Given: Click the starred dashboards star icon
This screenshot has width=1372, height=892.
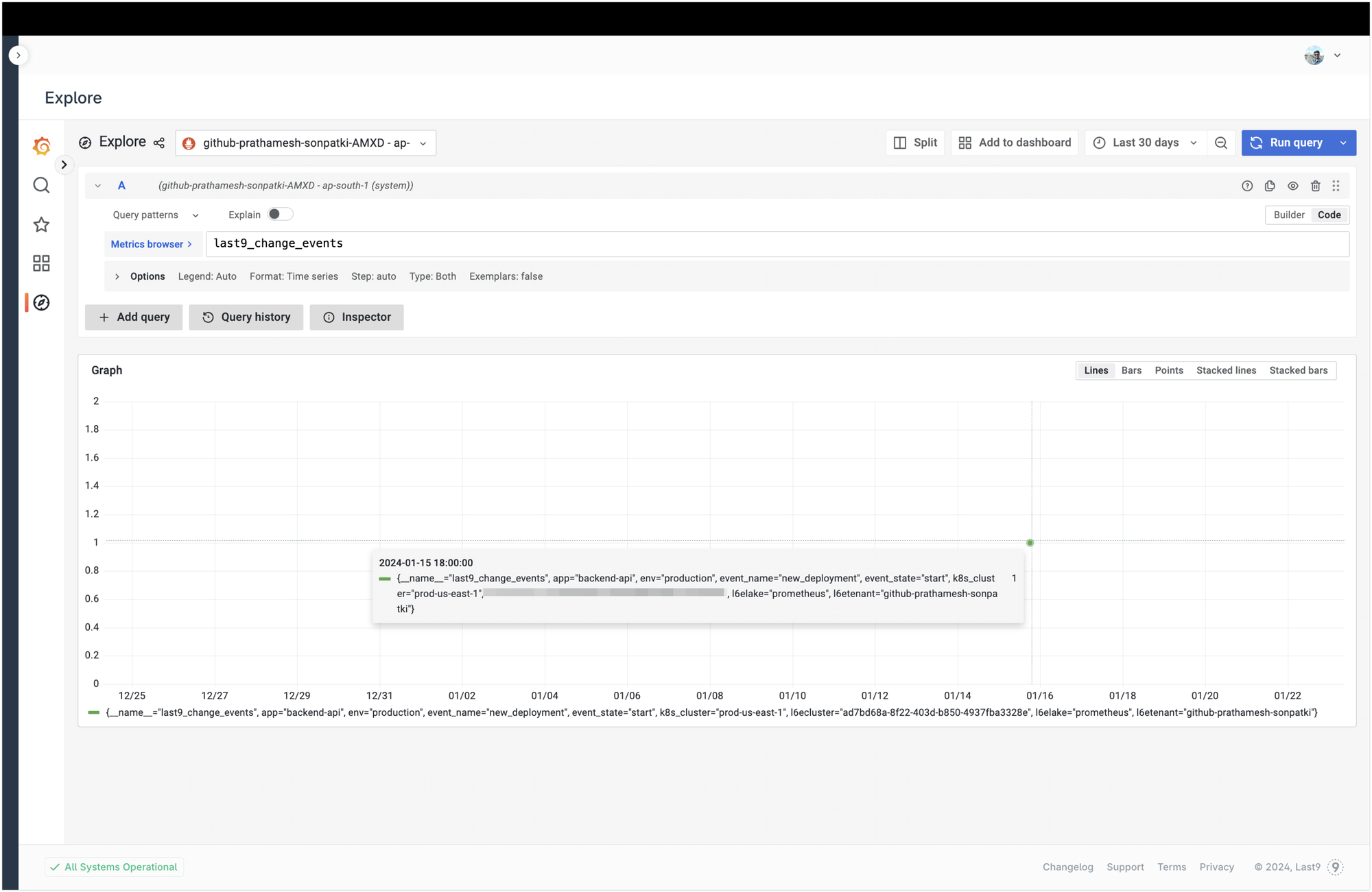Looking at the screenshot, I should pos(40,224).
